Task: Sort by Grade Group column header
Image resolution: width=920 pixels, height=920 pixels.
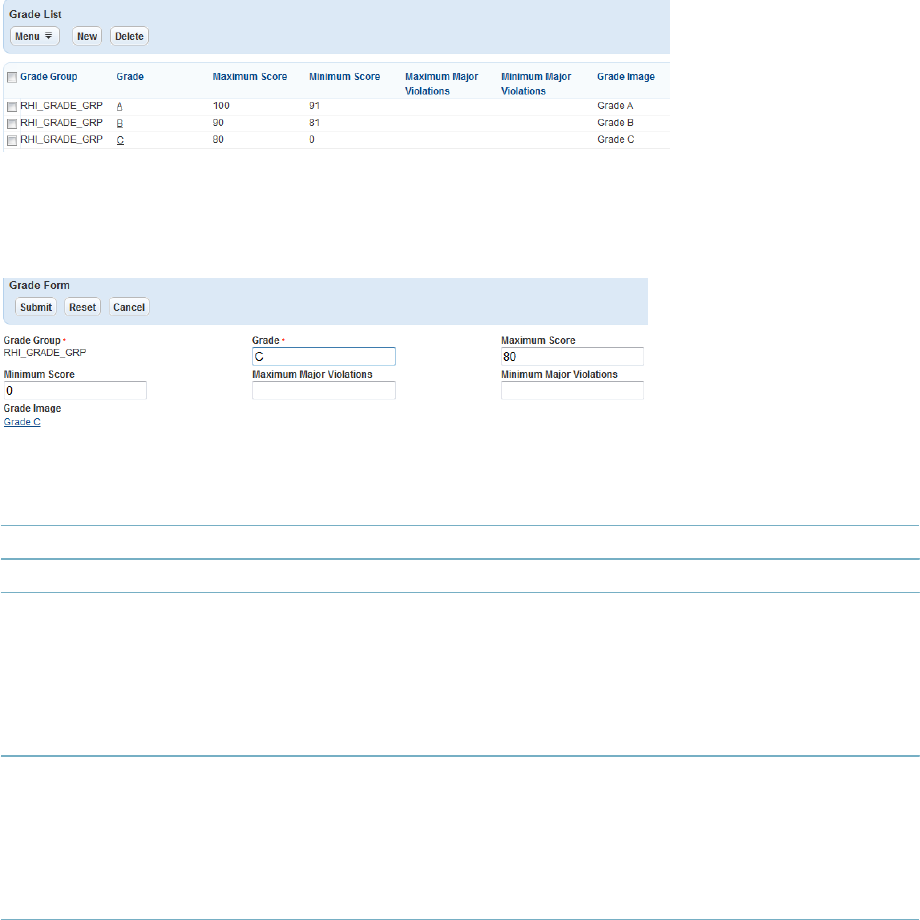Action: tap(49, 77)
